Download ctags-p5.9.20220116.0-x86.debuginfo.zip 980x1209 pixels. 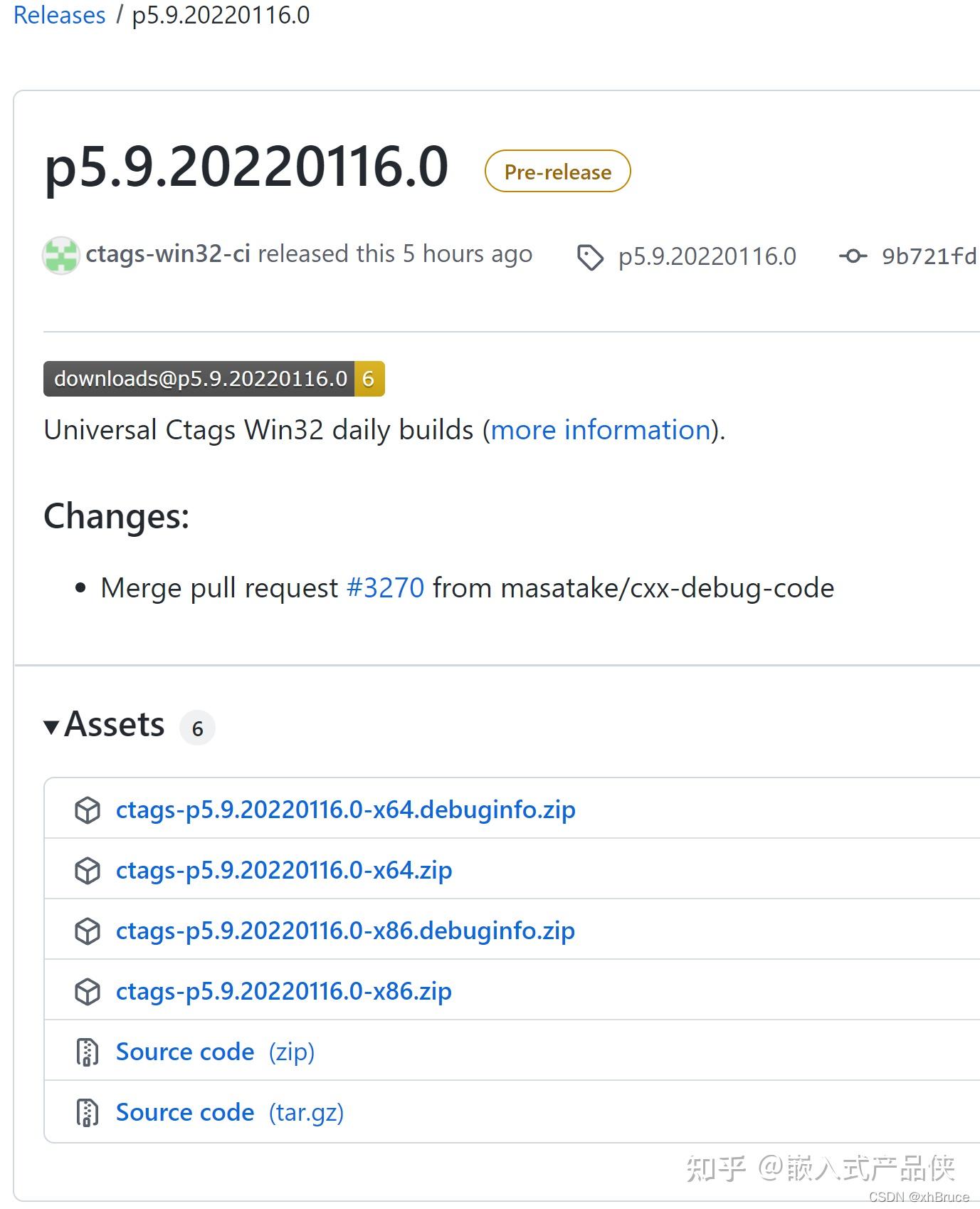pos(345,931)
